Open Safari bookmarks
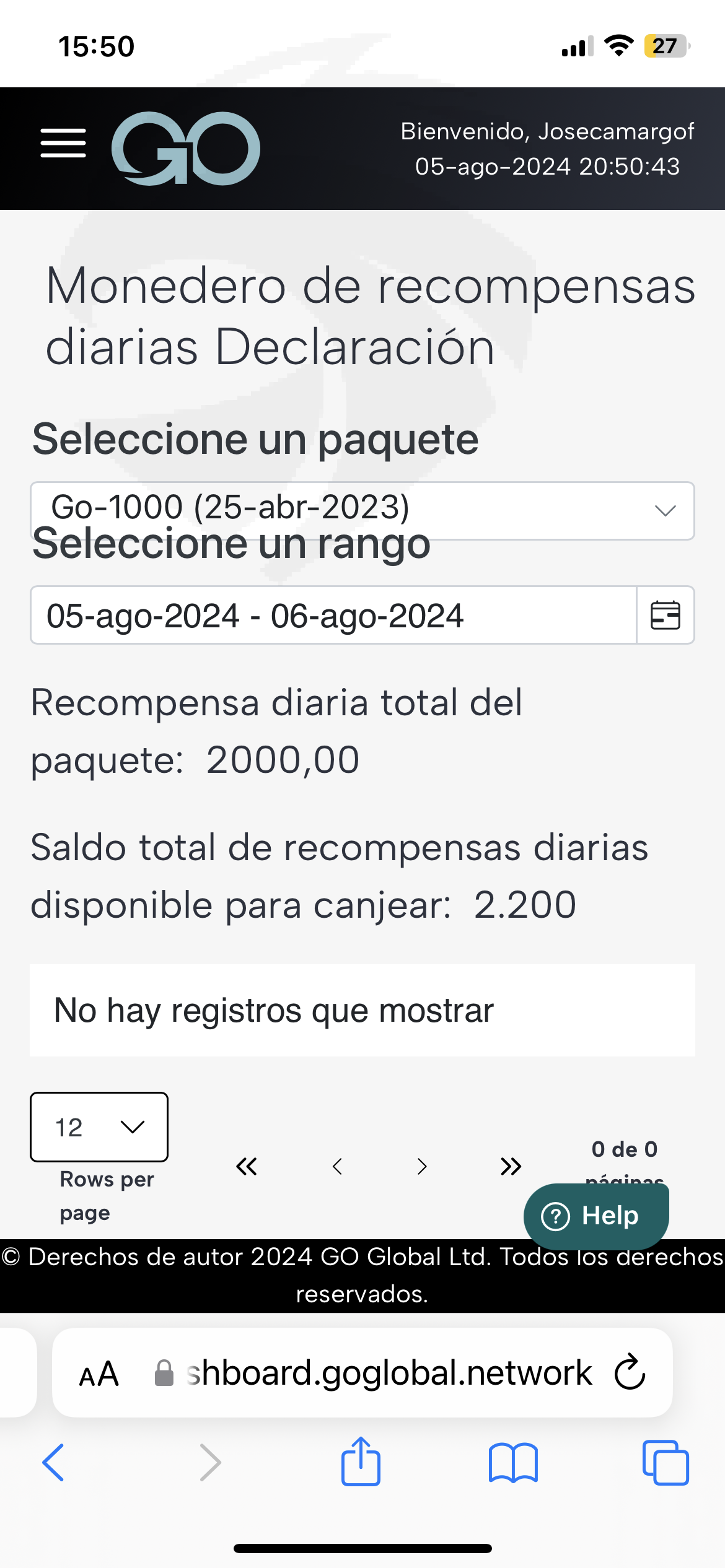The height and width of the screenshot is (1568, 725). tap(513, 1463)
